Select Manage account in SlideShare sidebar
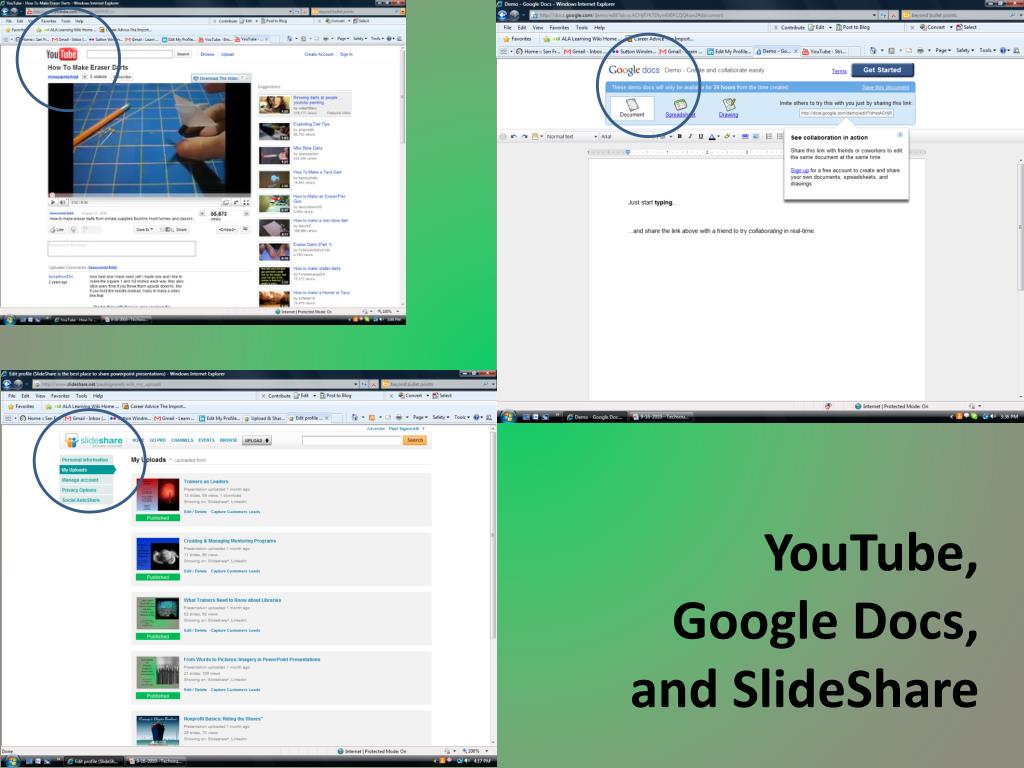Image resolution: width=1024 pixels, height=768 pixels. coord(86,480)
